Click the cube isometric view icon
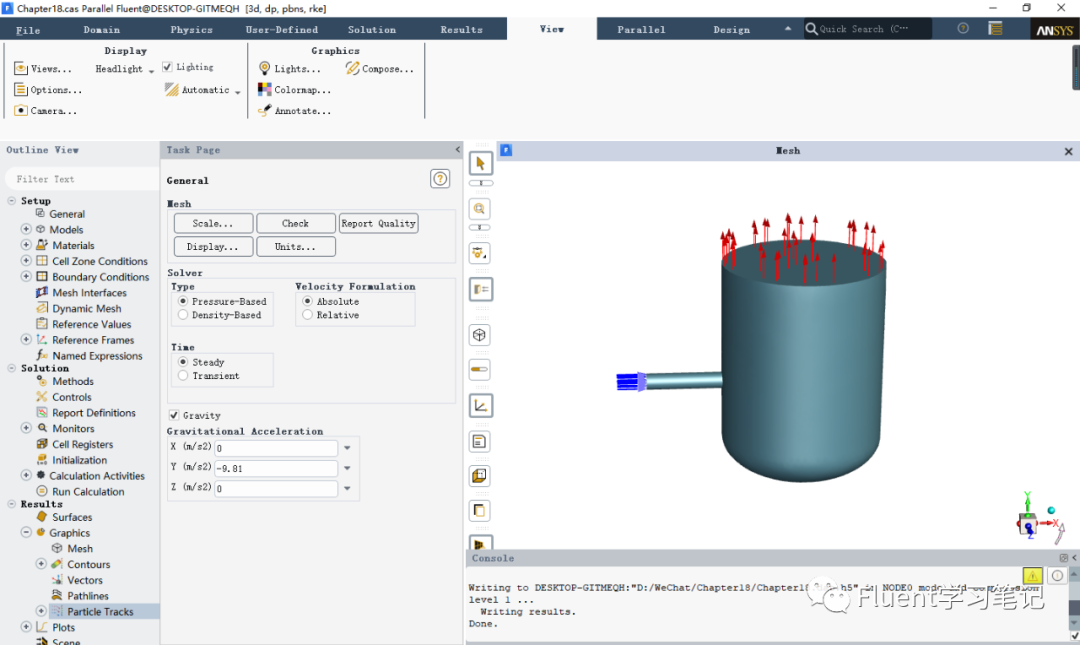 click(480, 336)
